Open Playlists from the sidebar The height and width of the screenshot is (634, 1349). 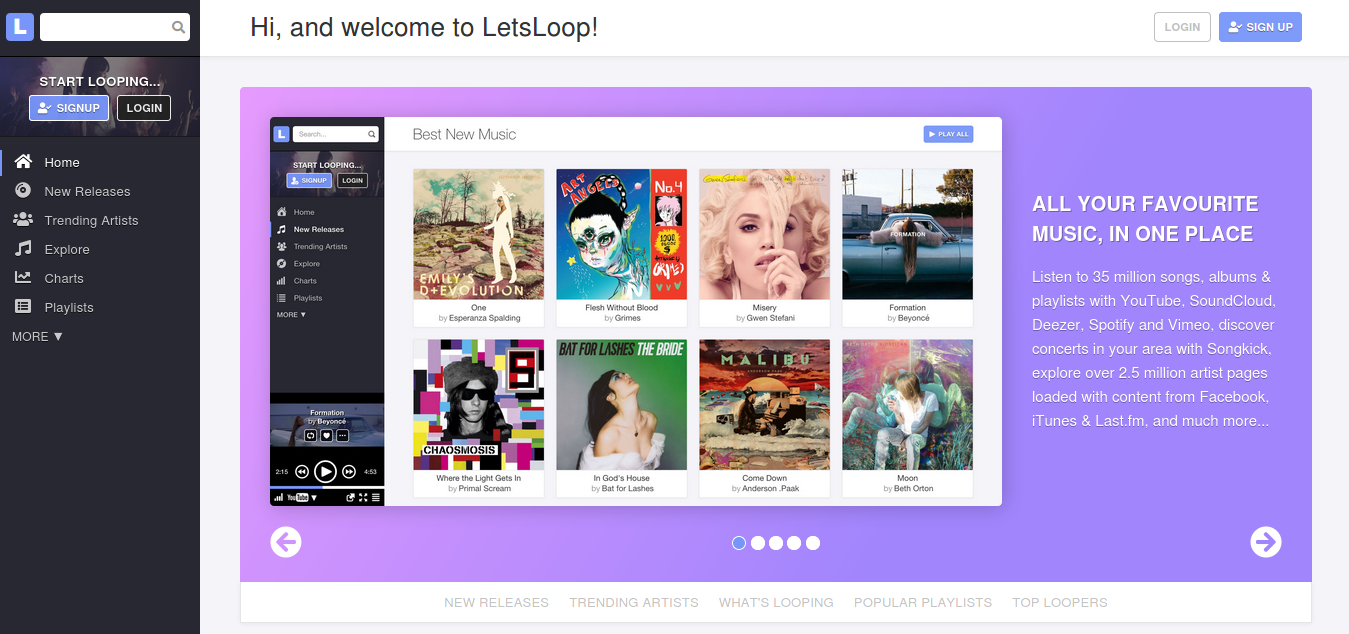tap(100, 307)
